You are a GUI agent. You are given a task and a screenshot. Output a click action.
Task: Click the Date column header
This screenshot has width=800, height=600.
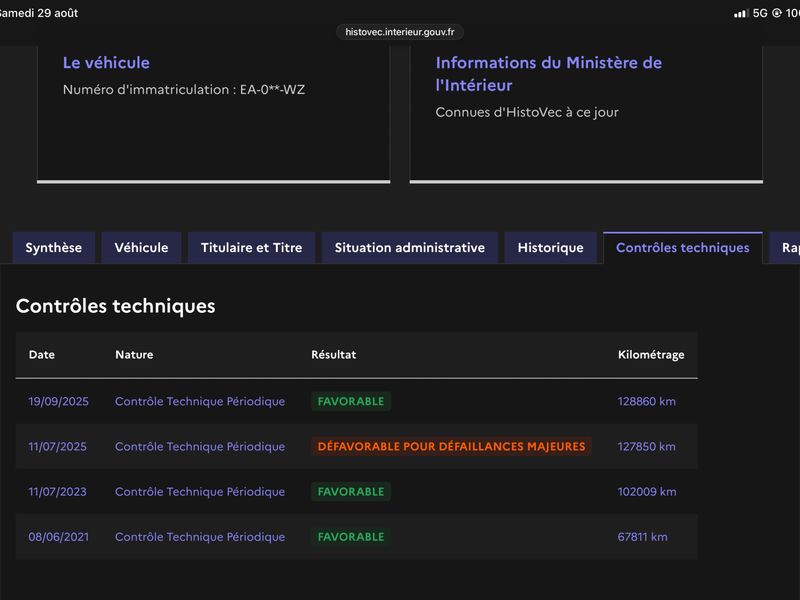[42, 355]
